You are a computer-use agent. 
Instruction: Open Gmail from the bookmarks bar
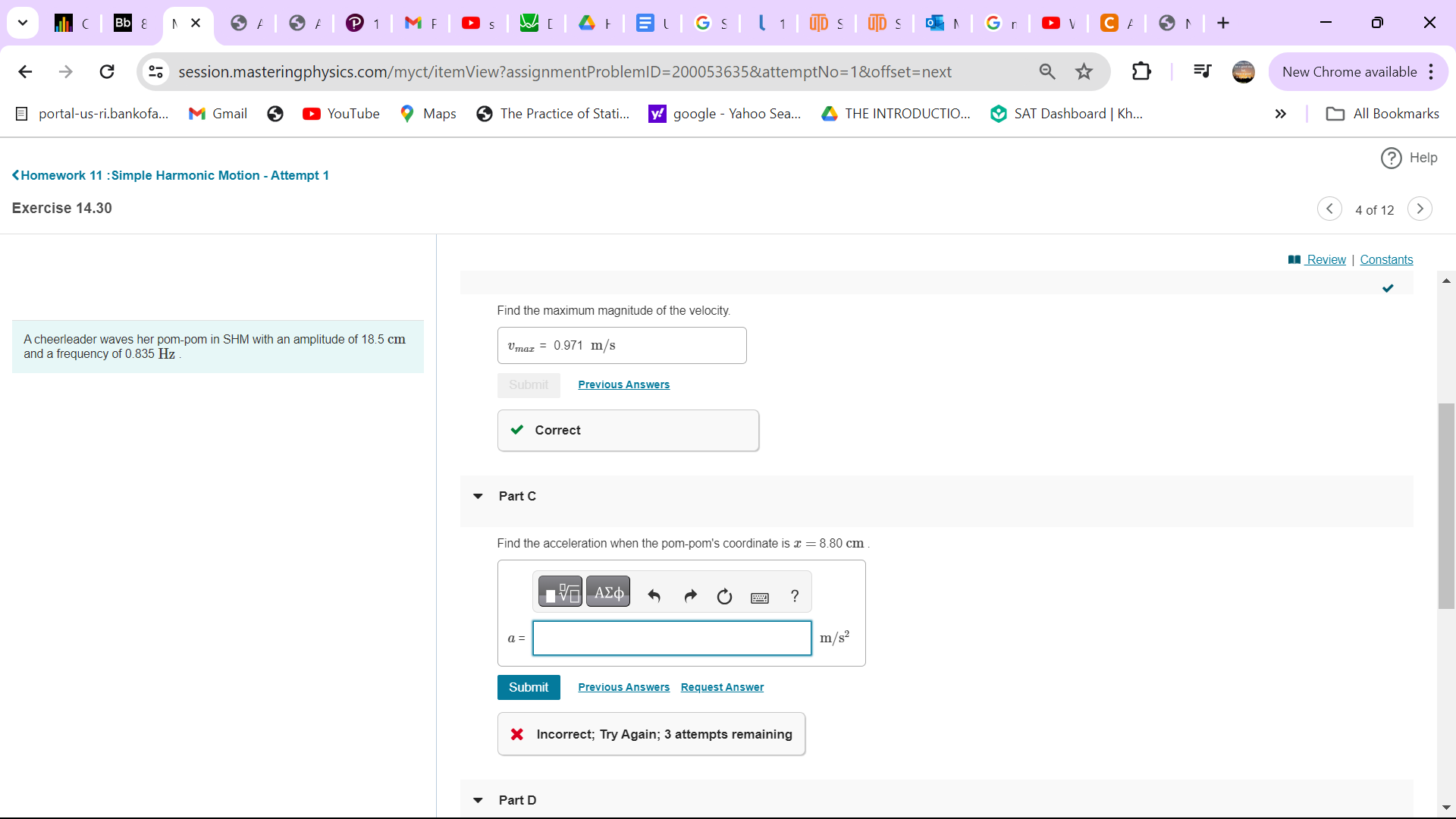[x=218, y=113]
